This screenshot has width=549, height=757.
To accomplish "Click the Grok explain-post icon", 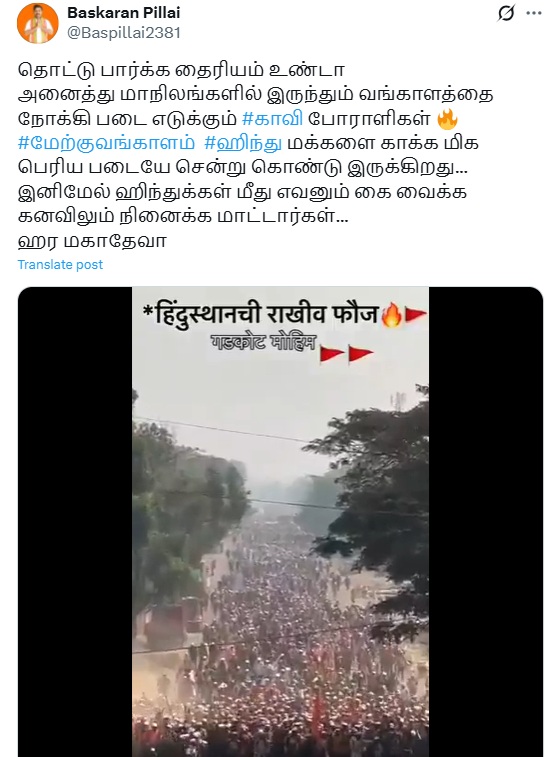I will click(x=506, y=13).
